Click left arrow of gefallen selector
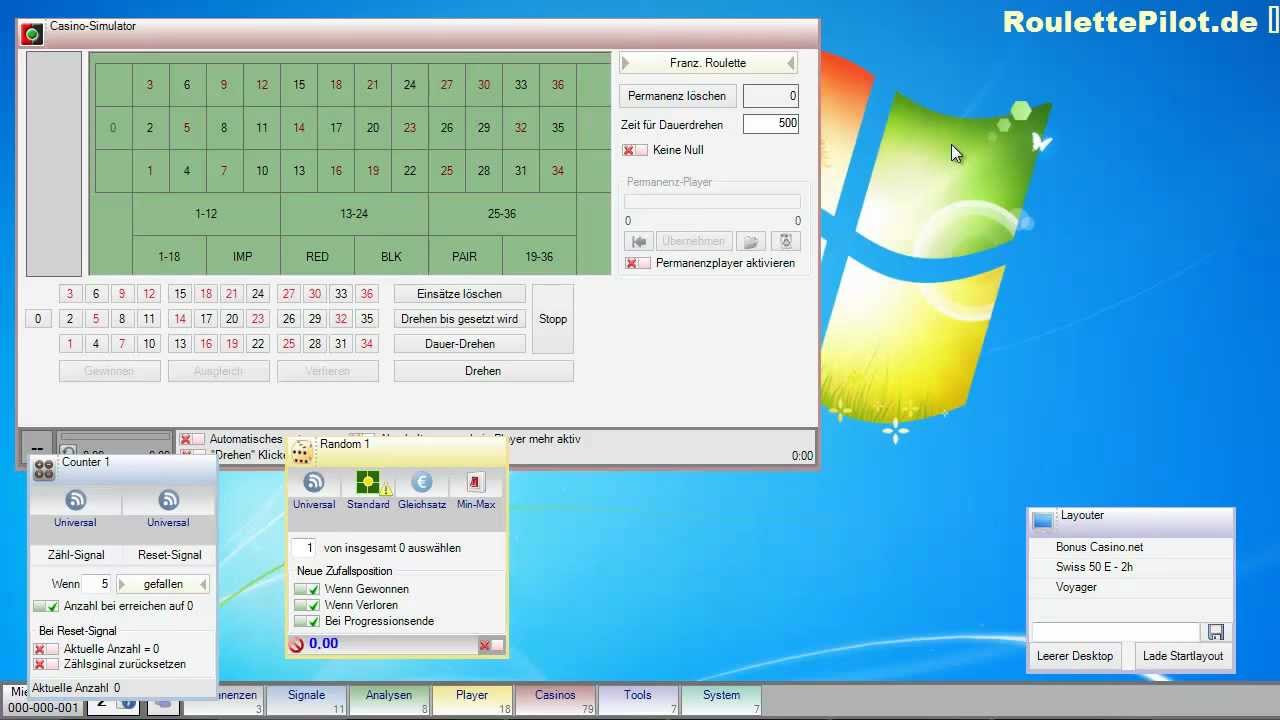1280x720 pixels. (x=123, y=584)
